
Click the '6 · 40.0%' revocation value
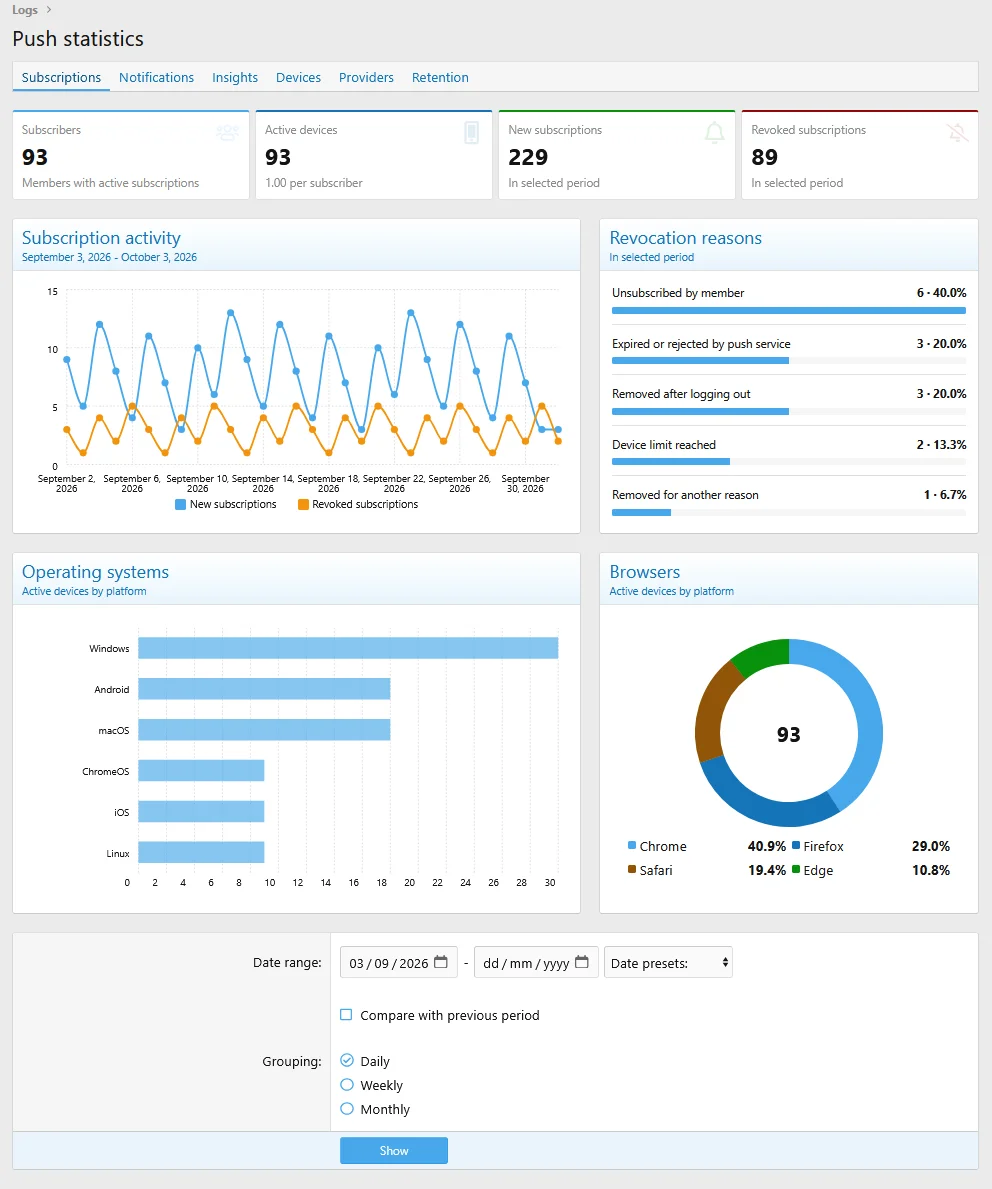click(941, 293)
